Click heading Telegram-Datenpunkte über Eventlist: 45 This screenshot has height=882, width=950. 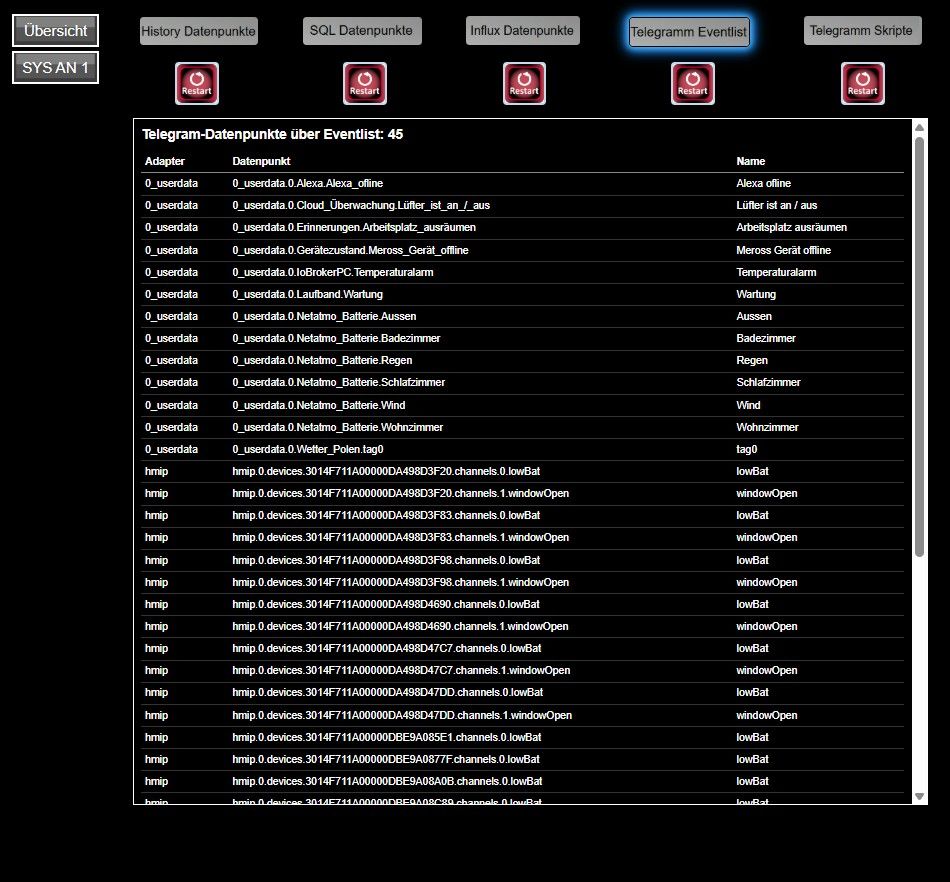pos(273,134)
